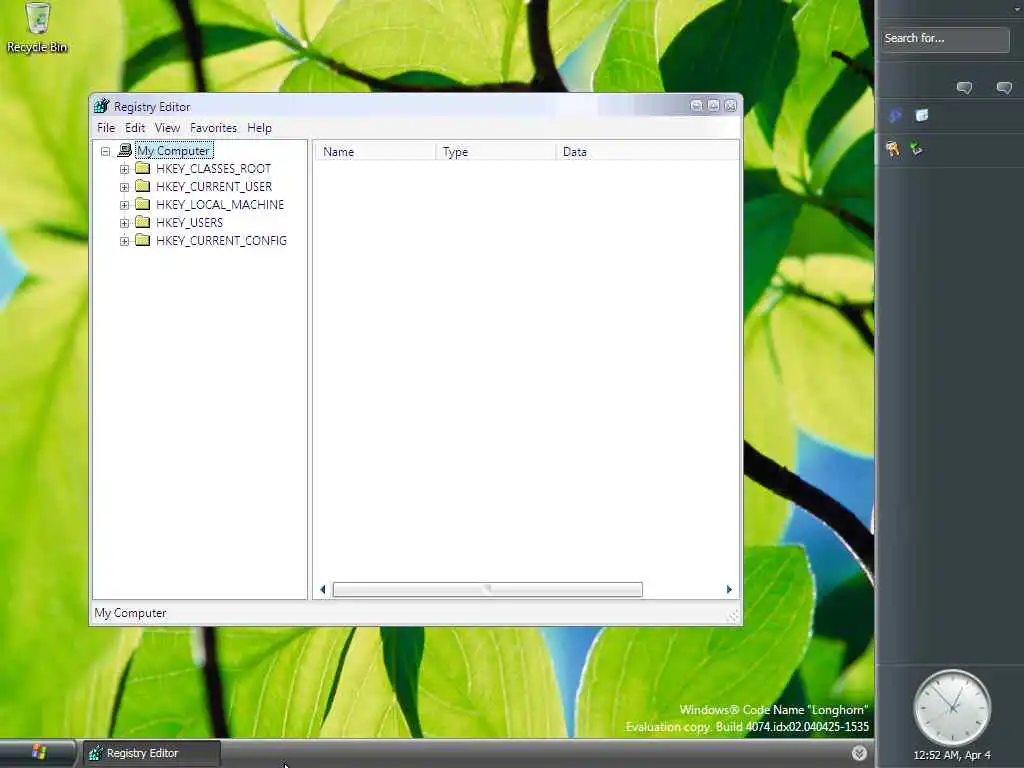Image resolution: width=1024 pixels, height=768 pixels.
Task: Click the round arrow icon on taskbar
Action: (x=859, y=753)
